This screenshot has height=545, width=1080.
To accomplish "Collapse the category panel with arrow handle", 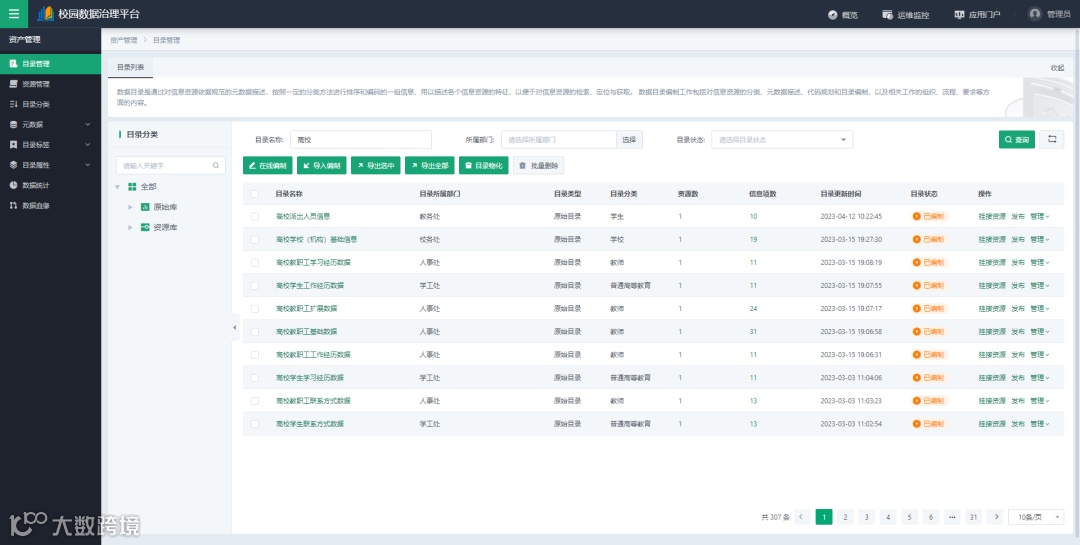I will (234, 327).
